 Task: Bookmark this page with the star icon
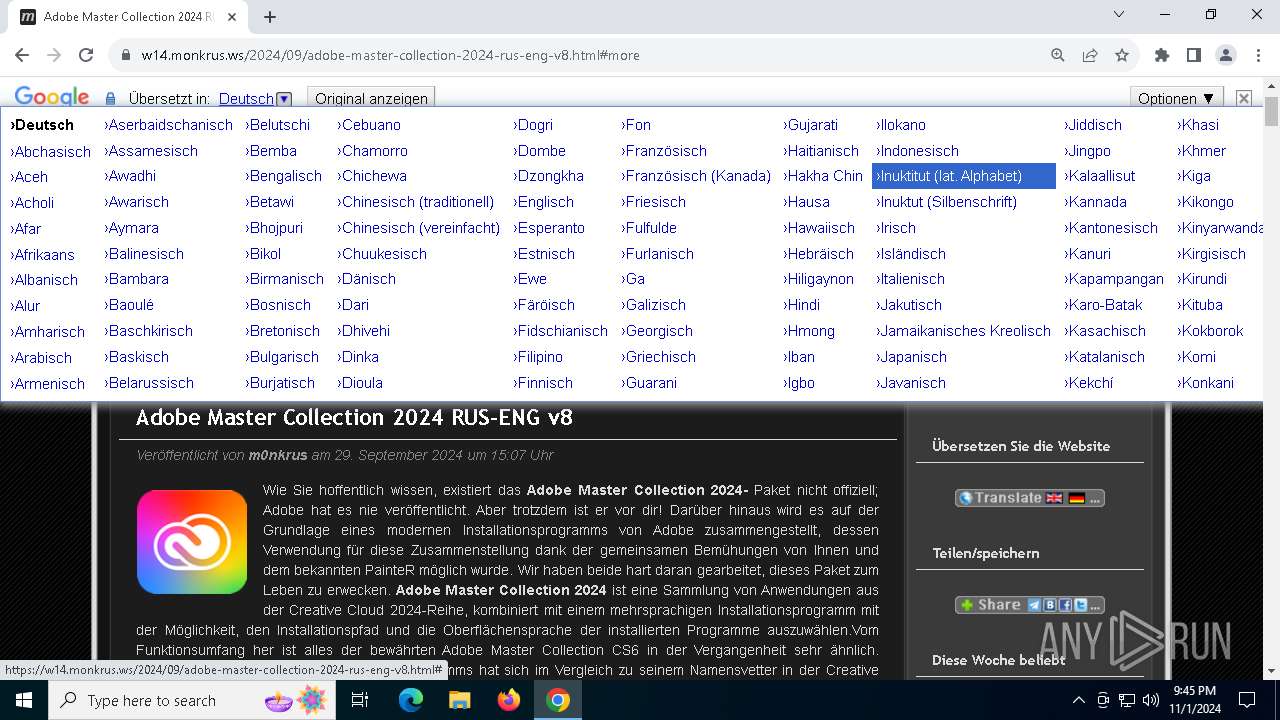[x=1122, y=55]
